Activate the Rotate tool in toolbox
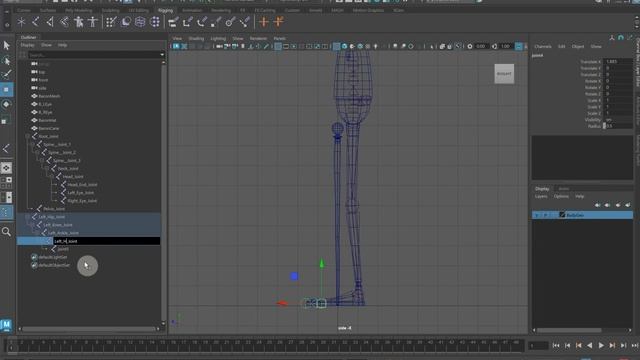 click(x=7, y=104)
